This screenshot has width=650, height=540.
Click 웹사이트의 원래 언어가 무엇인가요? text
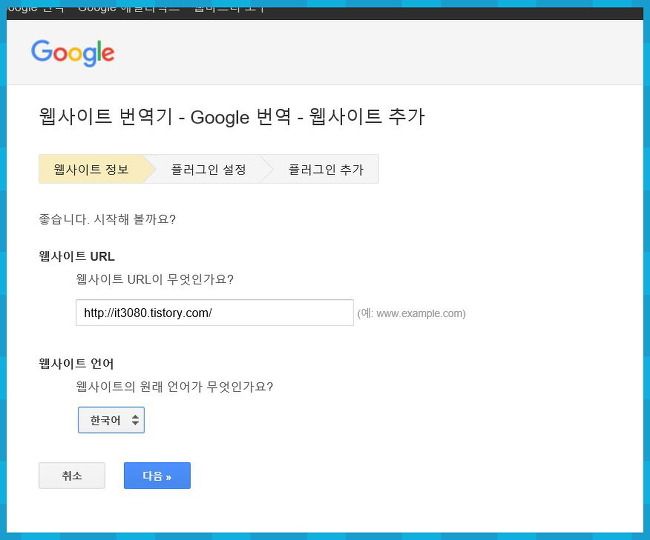point(175,387)
